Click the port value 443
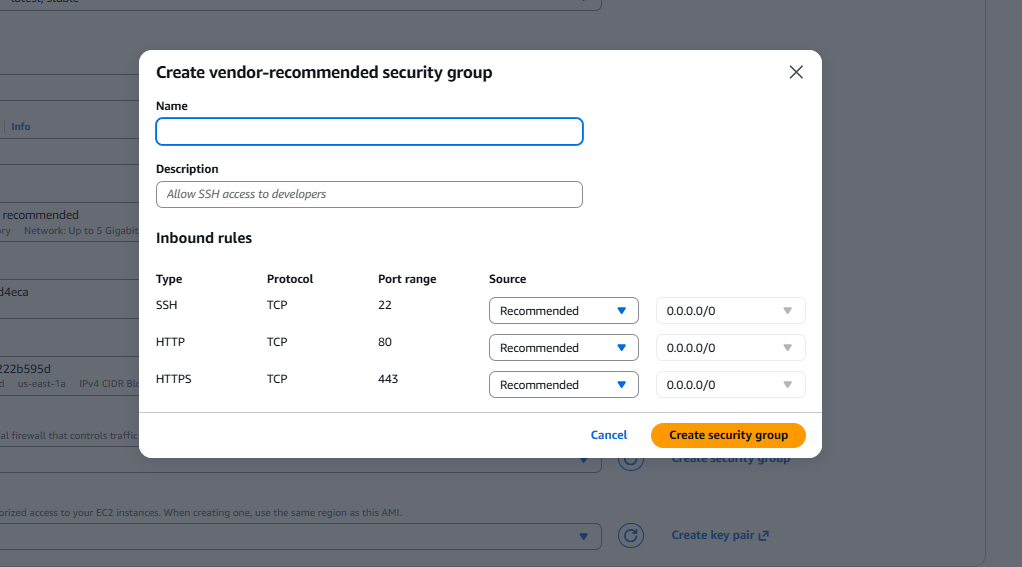This screenshot has height=567, width=1022. tap(388, 379)
